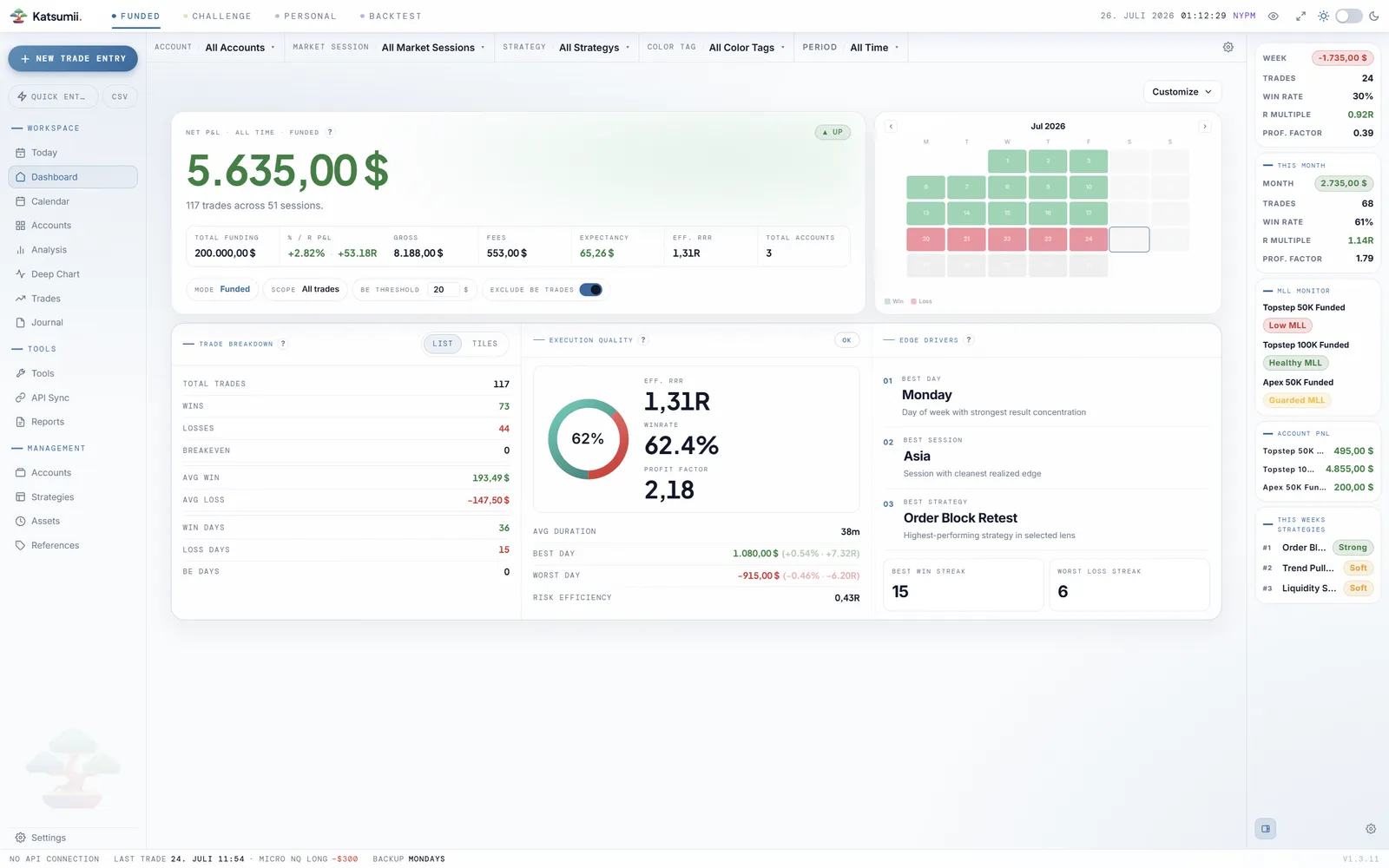The width and height of the screenshot is (1389, 868).
Task: Open Trades in the sidebar
Action: (73, 299)
